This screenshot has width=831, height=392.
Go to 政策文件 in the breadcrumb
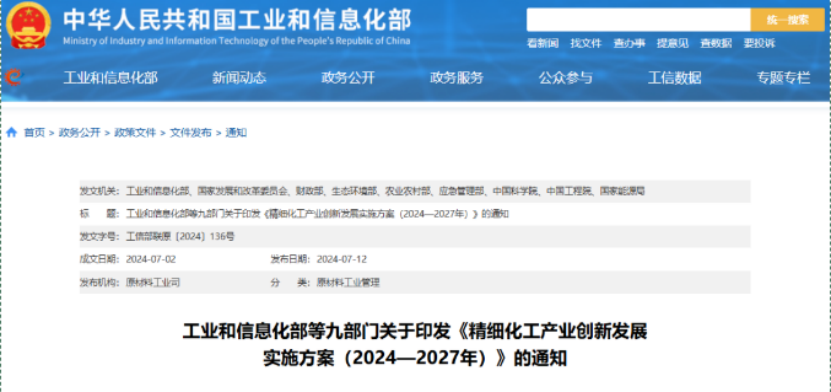coord(135,132)
